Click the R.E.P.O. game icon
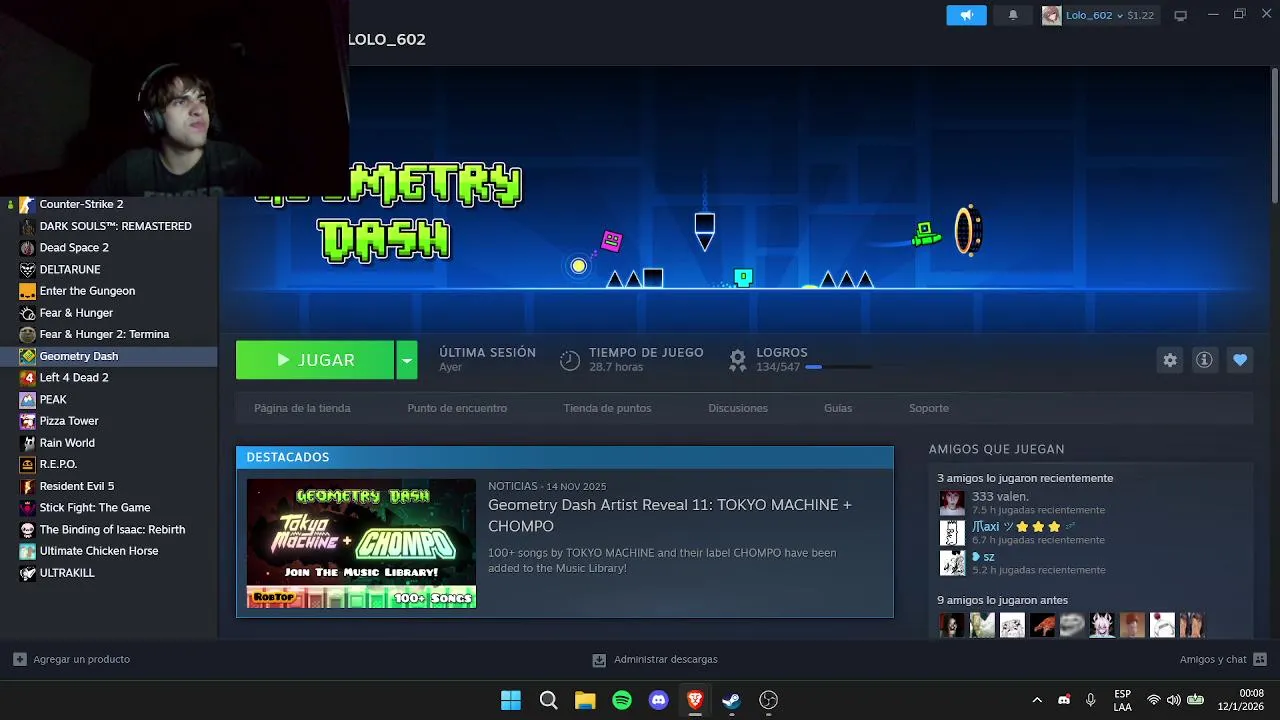Screen dimensions: 1280x720 pos(27,465)
